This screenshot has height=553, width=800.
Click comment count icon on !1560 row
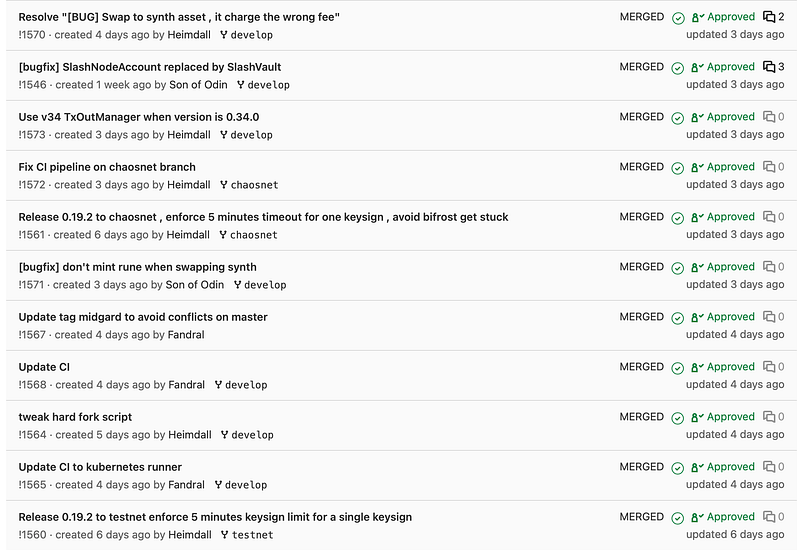click(769, 517)
